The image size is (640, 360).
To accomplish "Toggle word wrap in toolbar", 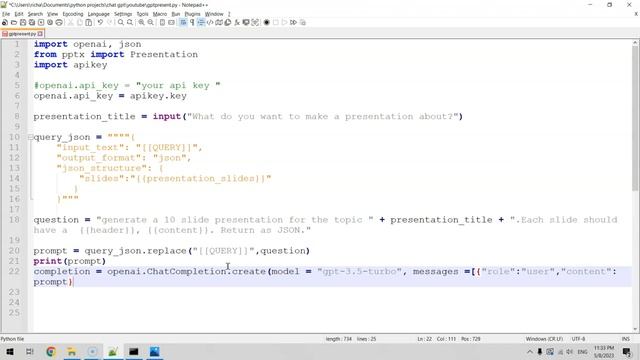I will point(183,22).
